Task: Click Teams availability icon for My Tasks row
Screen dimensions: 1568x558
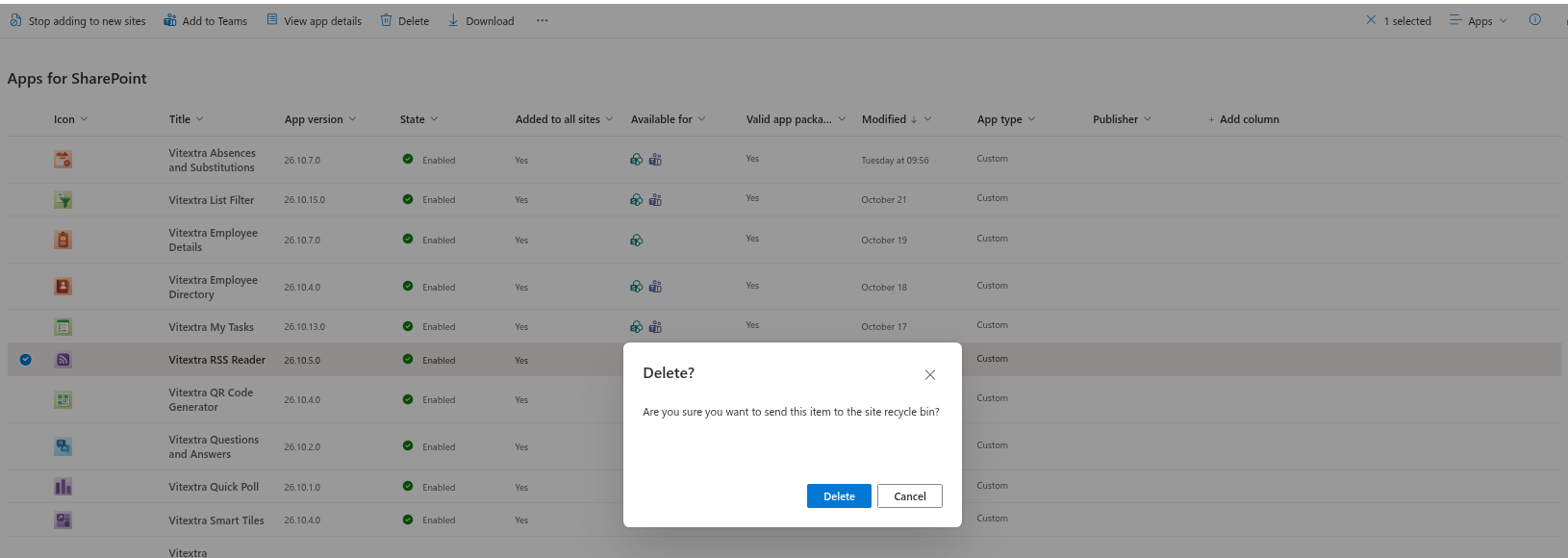Action: [x=655, y=327]
